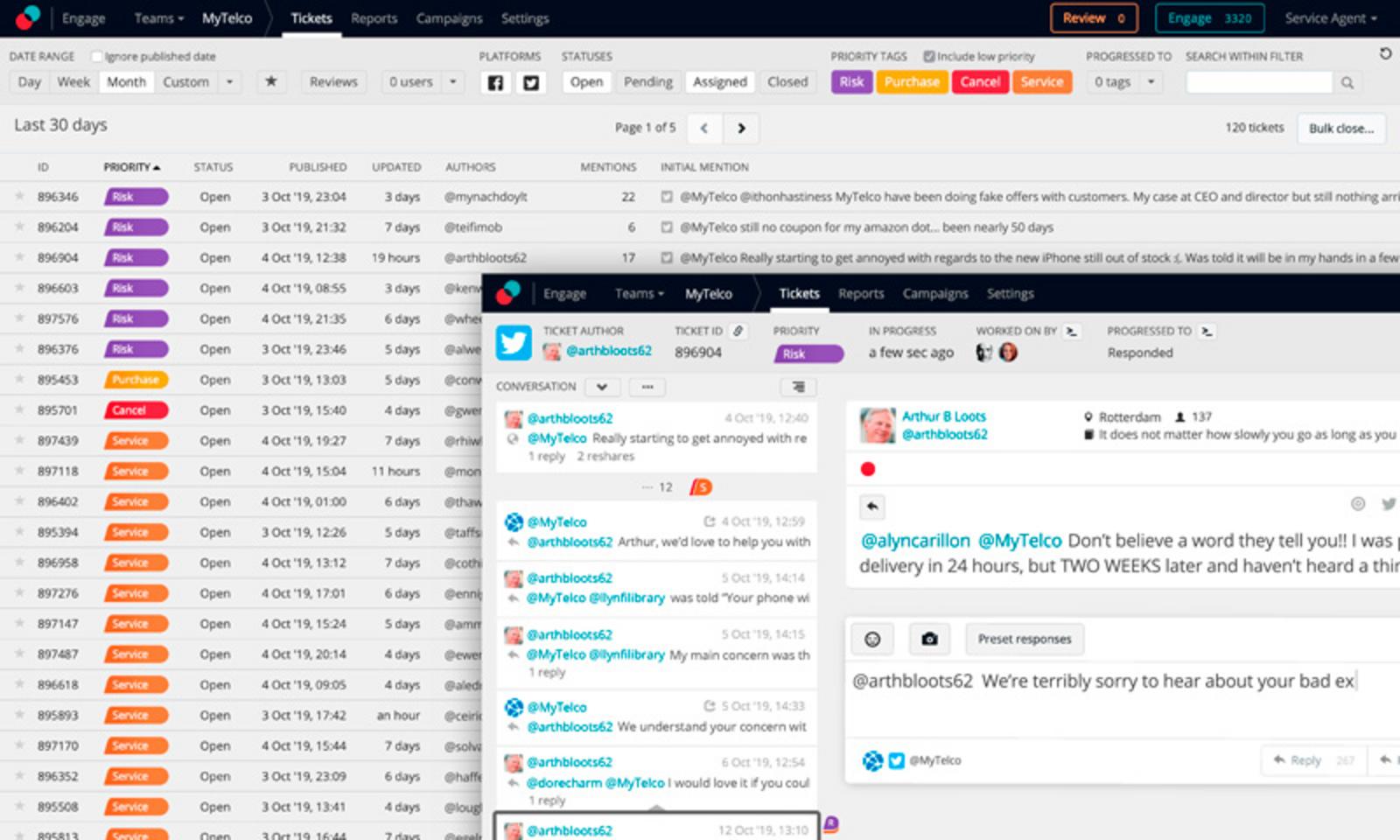Click the Progressed To action icon
This screenshot has height=840, width=1400.
1207,331
